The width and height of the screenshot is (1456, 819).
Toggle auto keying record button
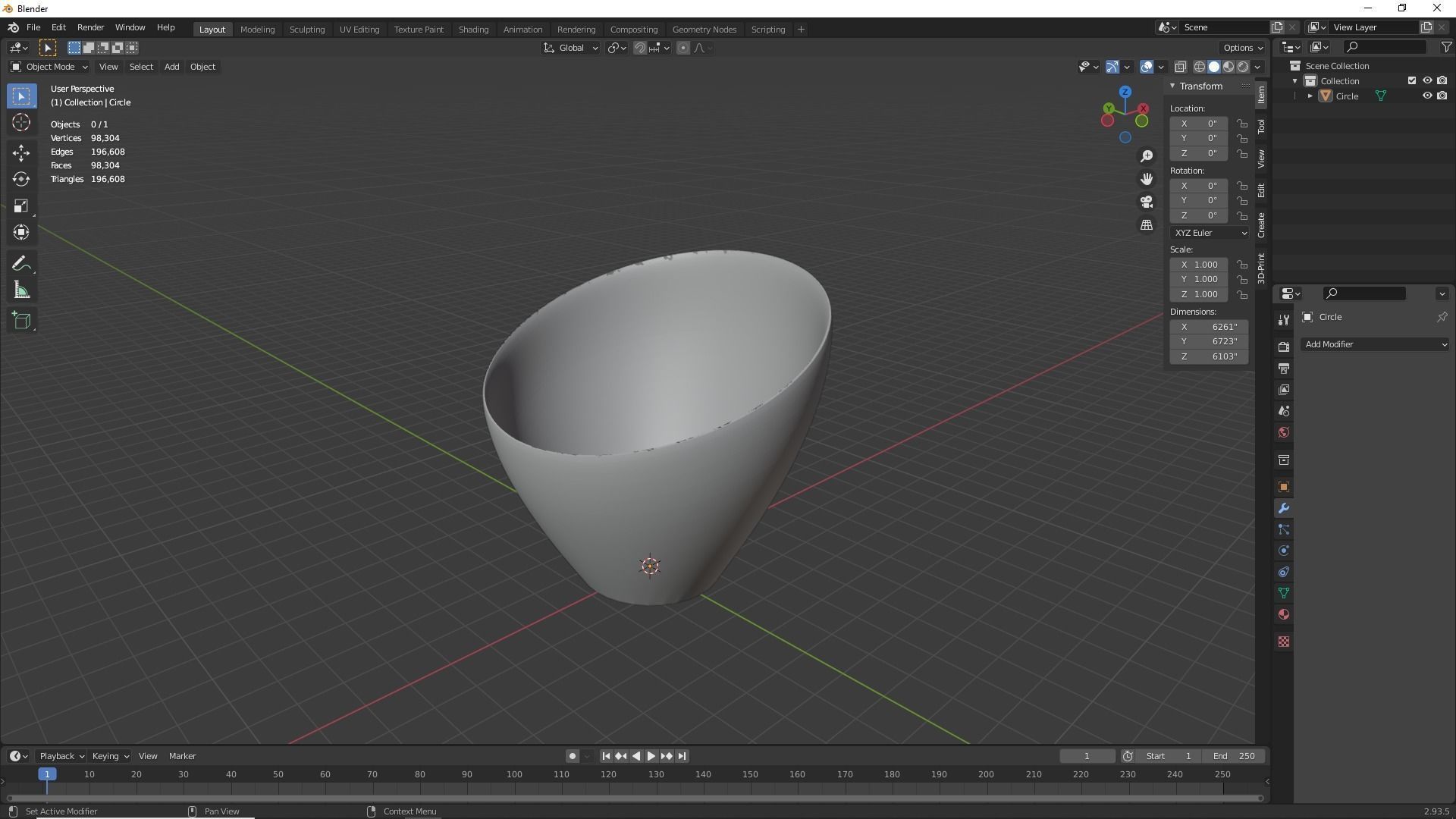[573, 756]
